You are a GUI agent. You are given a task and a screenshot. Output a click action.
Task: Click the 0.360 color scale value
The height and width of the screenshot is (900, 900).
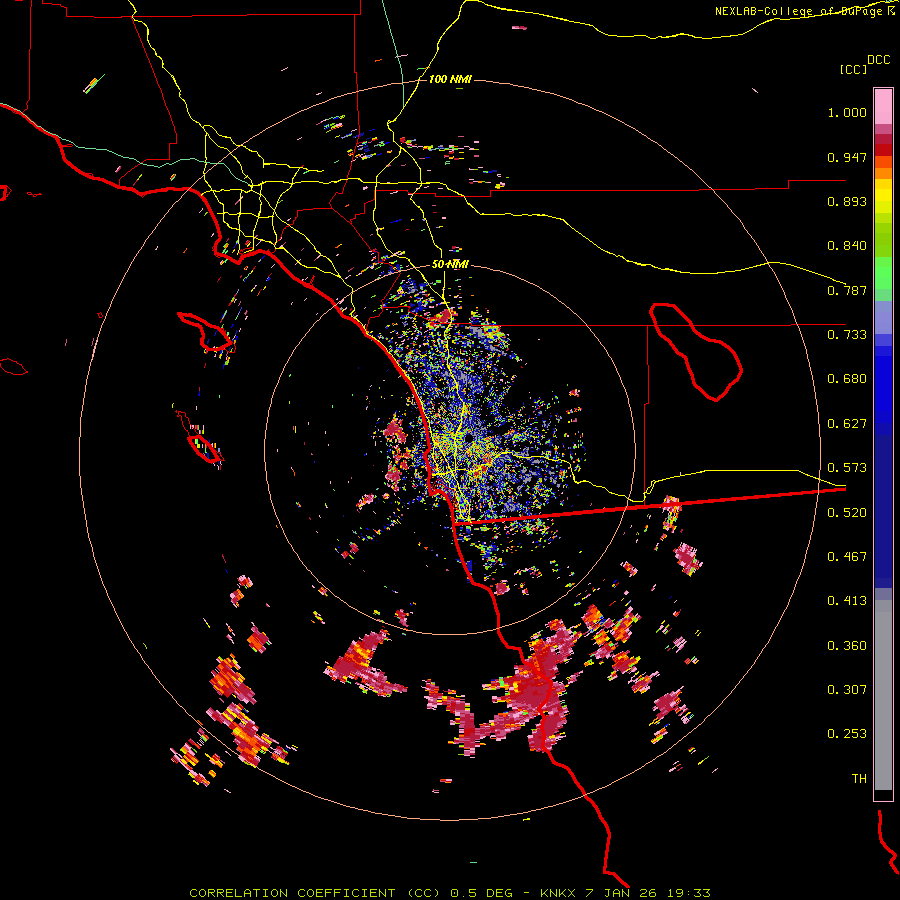point(847,646)
